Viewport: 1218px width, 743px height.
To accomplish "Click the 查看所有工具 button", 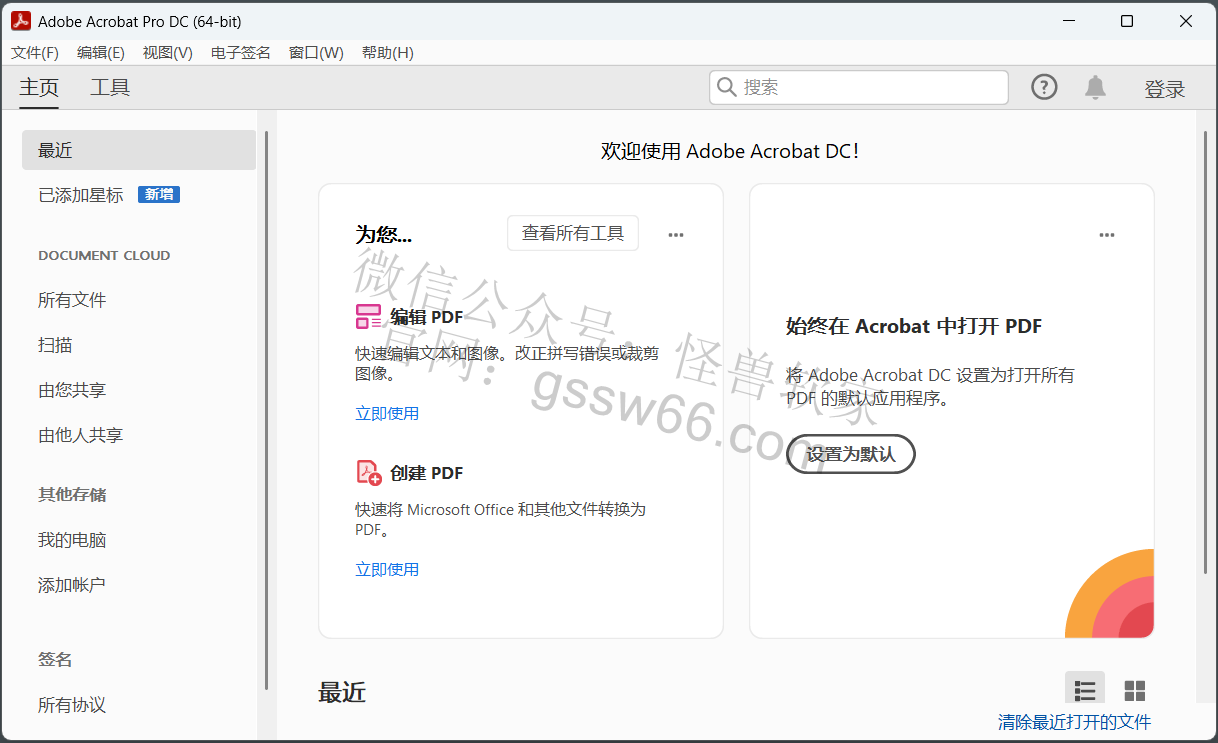I will coord(573,233).
